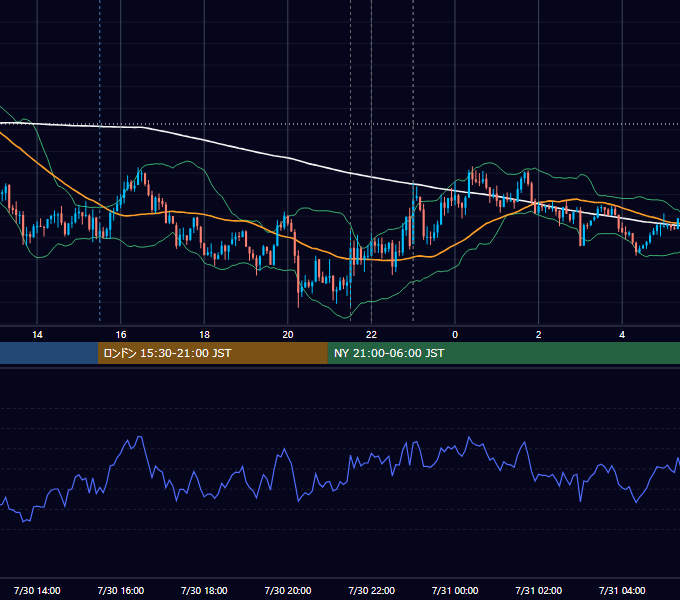Viewport: 680px width, 600px height.
Task: Click the '18' hour label on the chart axis
Action: pos(204,335)
